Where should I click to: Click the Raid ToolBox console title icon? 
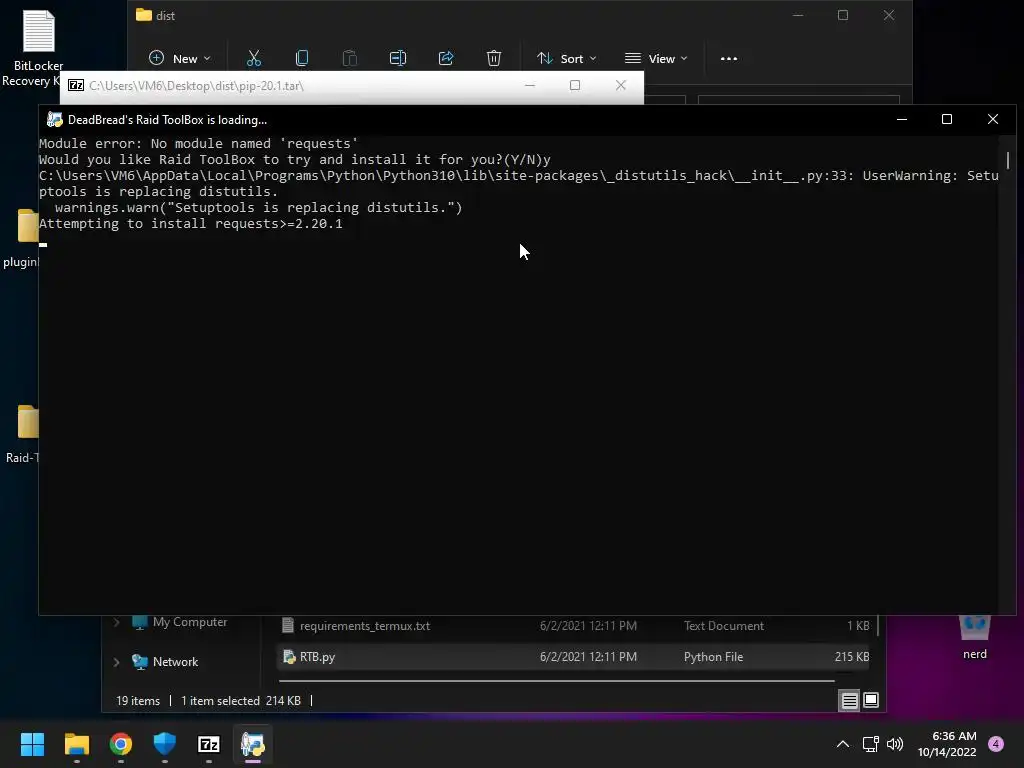pos(55,120)
